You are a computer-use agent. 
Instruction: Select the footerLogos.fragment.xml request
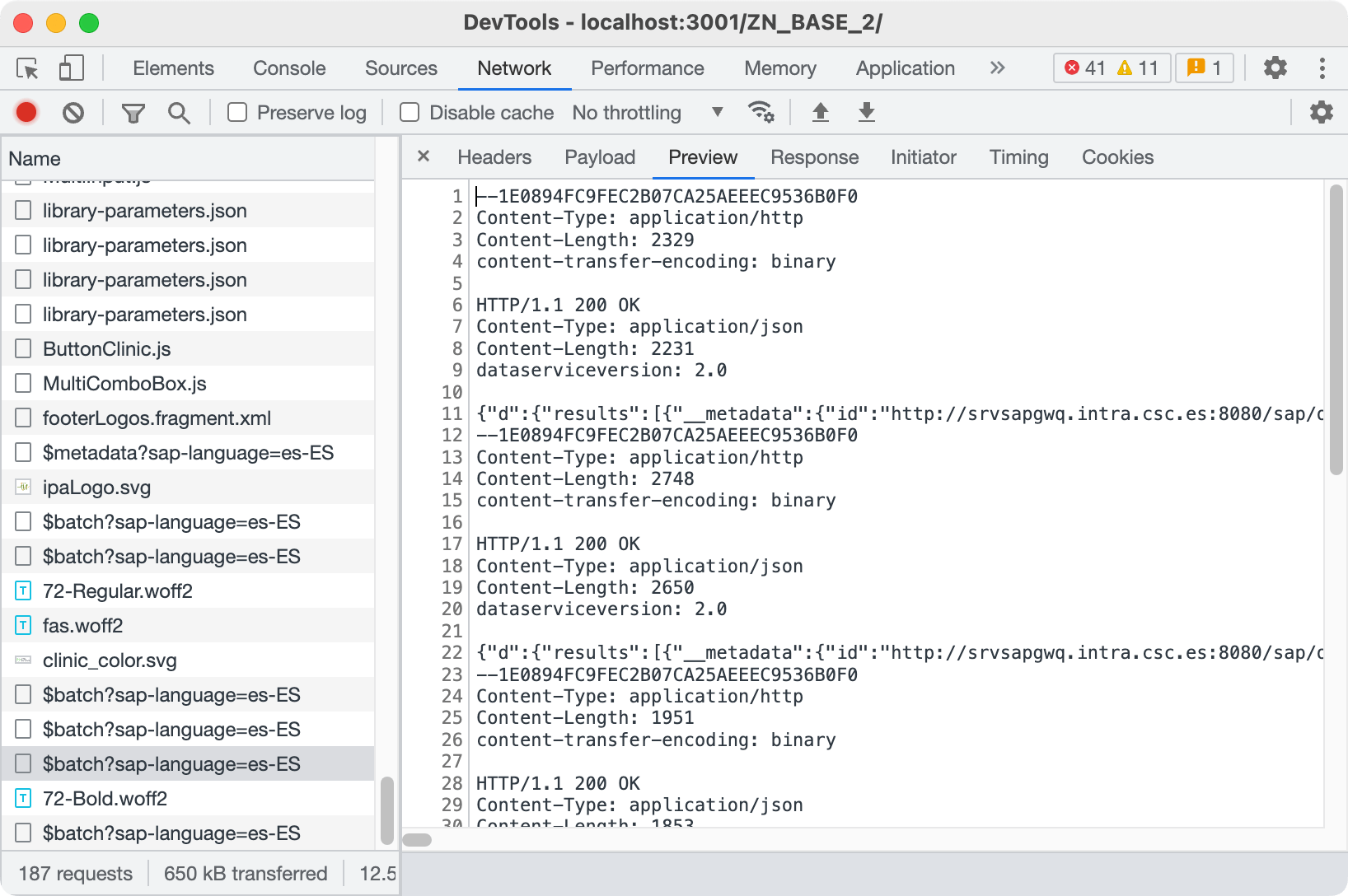(x=157, y=418)
